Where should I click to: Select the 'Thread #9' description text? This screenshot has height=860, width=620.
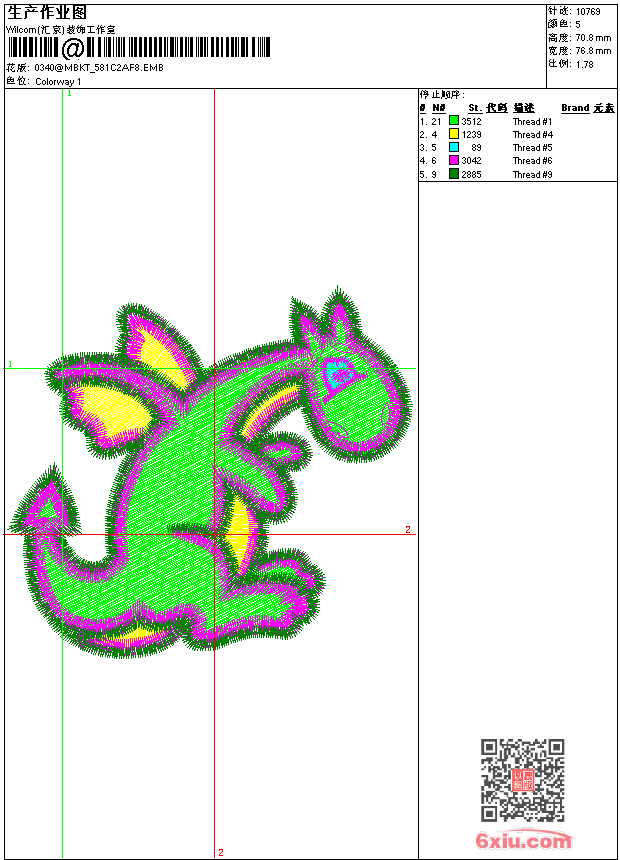click(x=532, y=174)
